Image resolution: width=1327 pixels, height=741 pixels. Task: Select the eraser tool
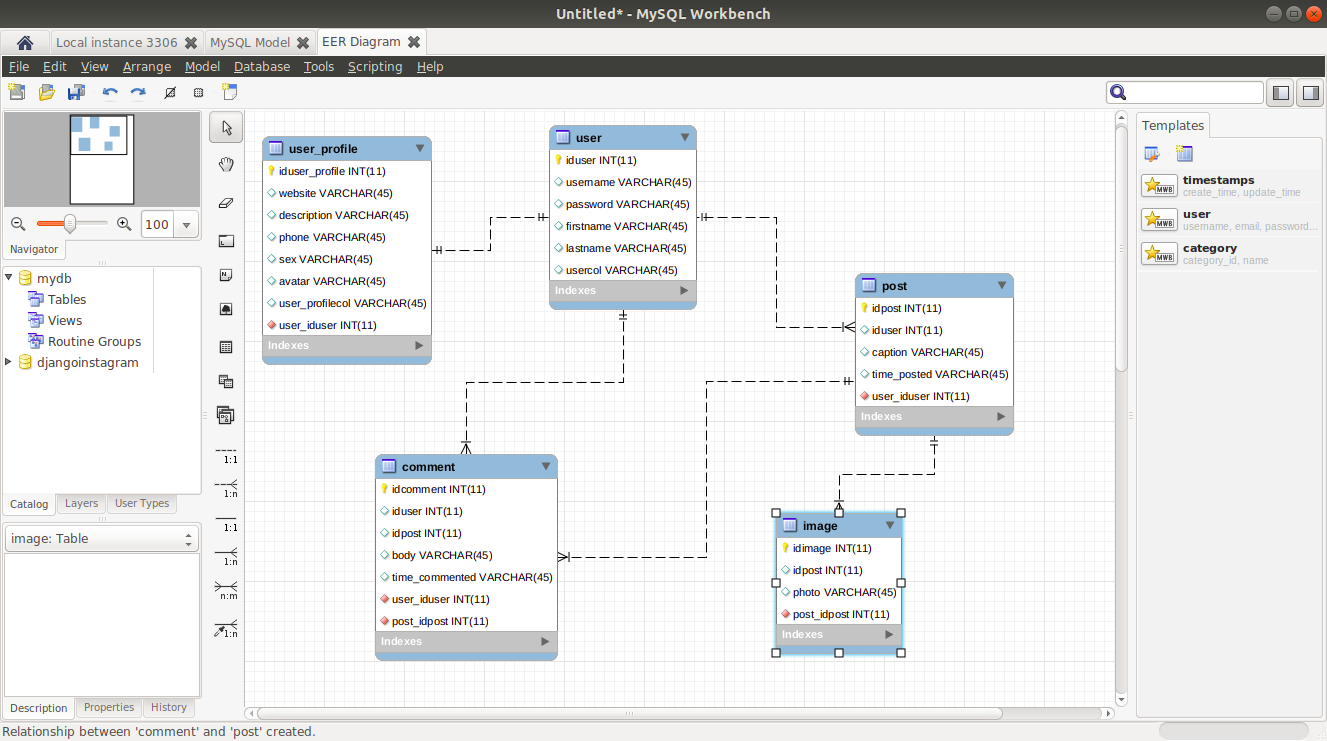226,202
